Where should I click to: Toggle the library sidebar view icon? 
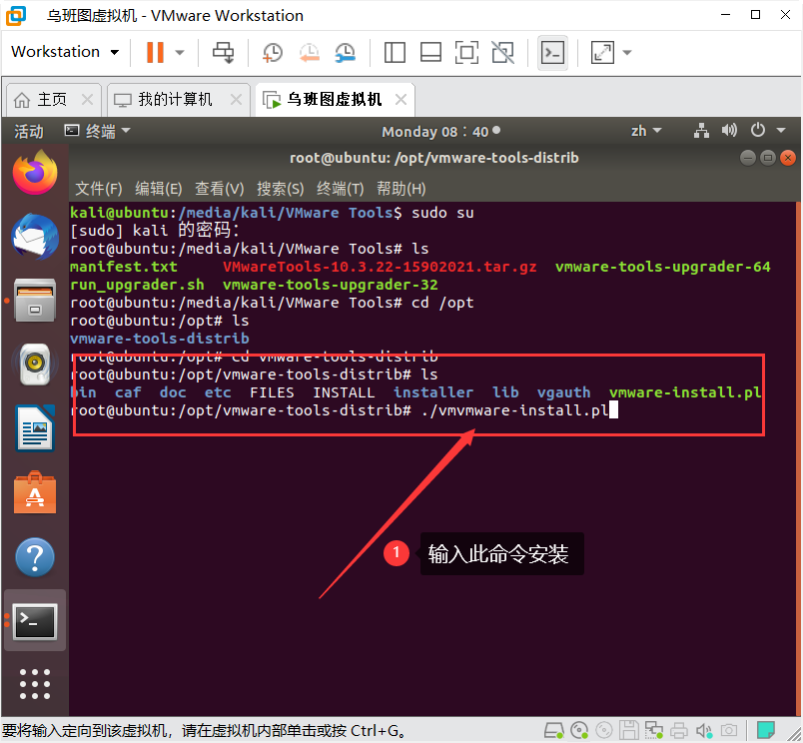pos(394,52)
